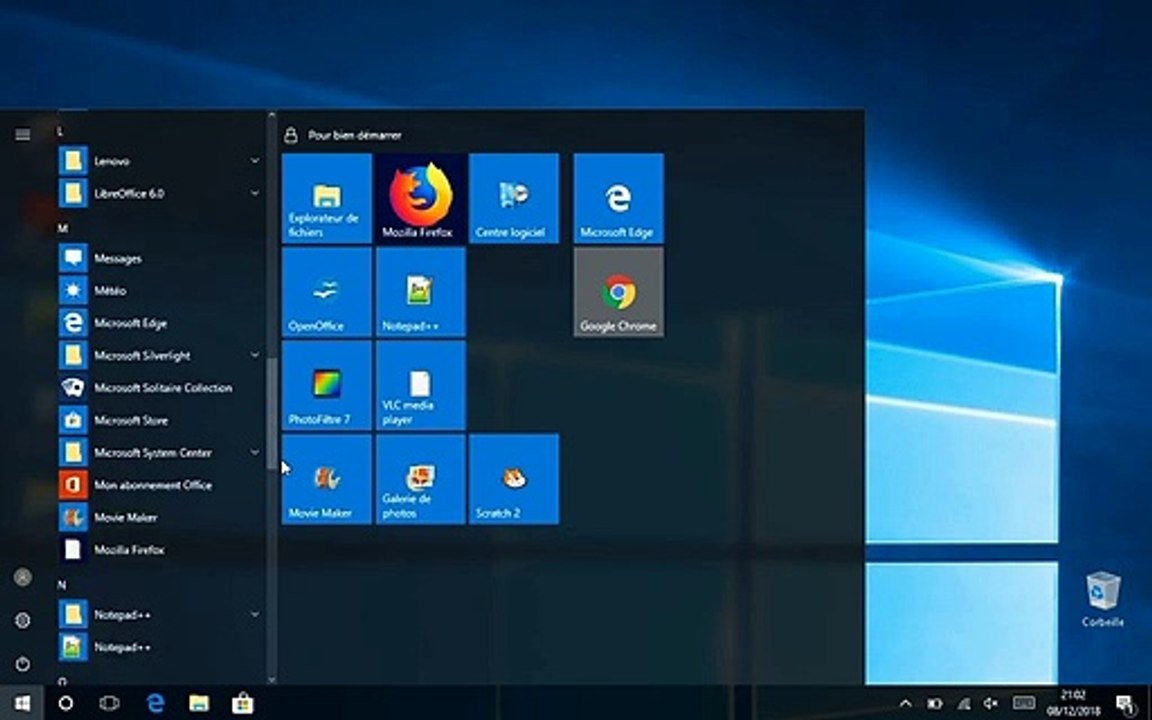Expand the Microsoft Silverlight folder chevron
Viewport: 1152px width, 720px height.
point(254,355)
